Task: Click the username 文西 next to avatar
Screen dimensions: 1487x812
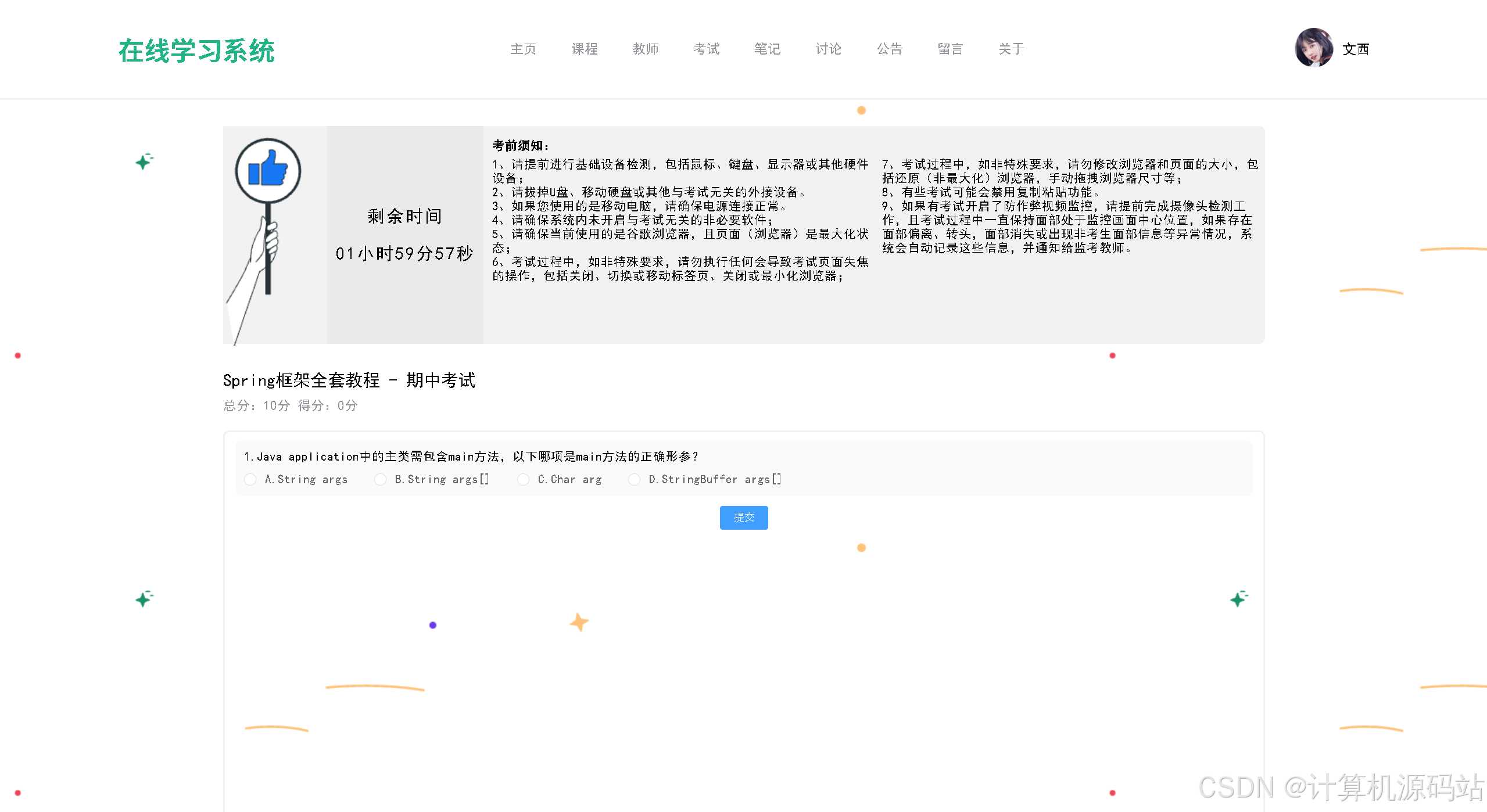Action: [x=1355, y=50]
